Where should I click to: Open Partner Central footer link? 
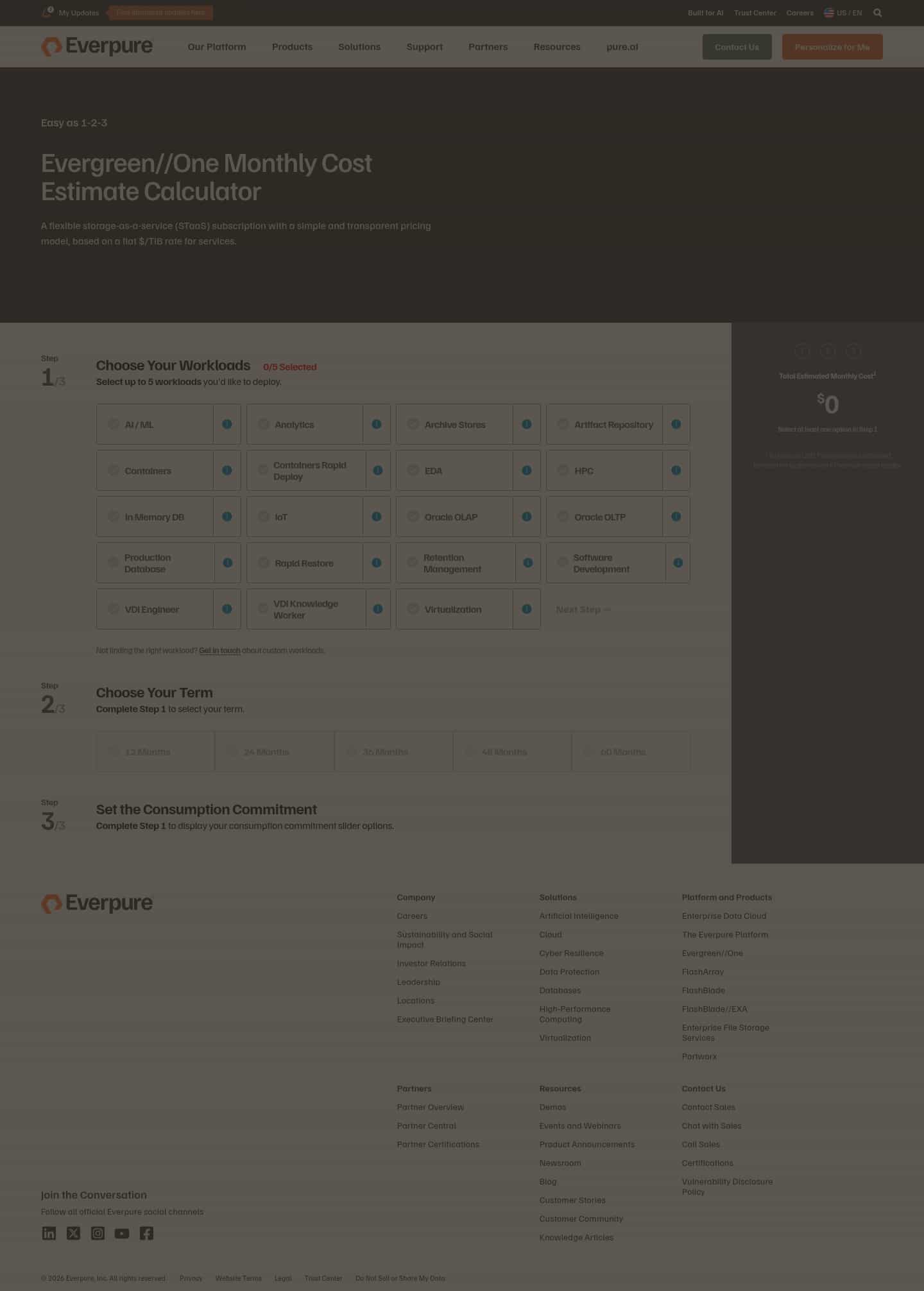point(426,1125)
